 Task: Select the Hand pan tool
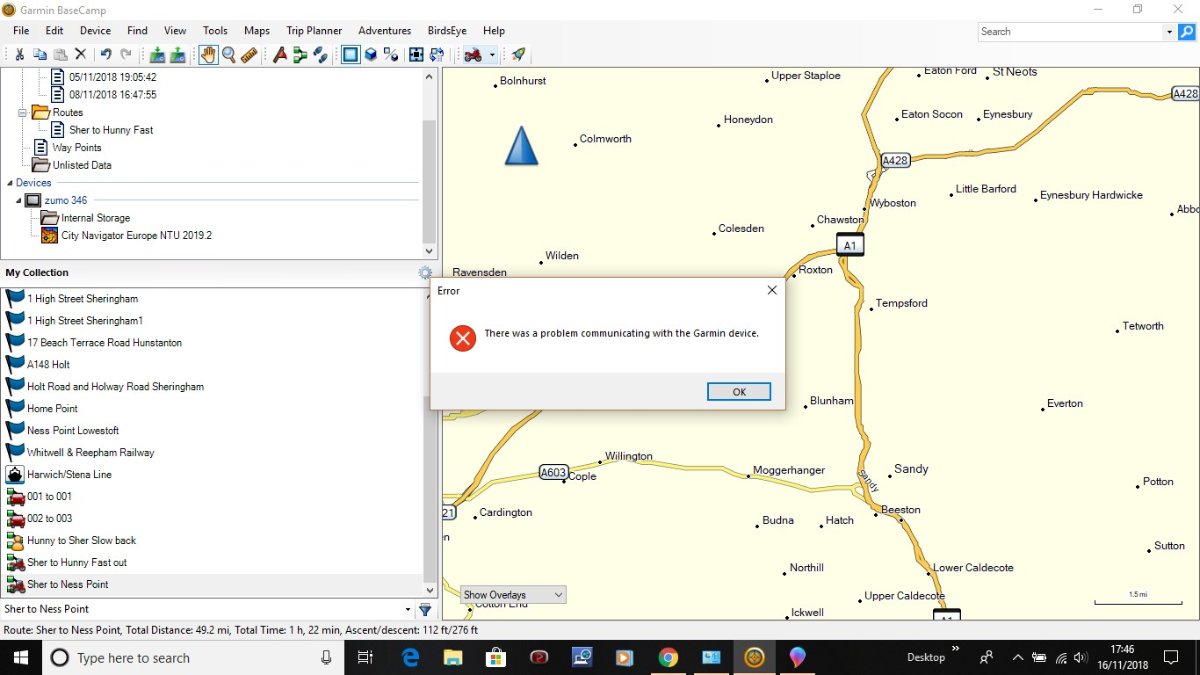coord(208,55)
